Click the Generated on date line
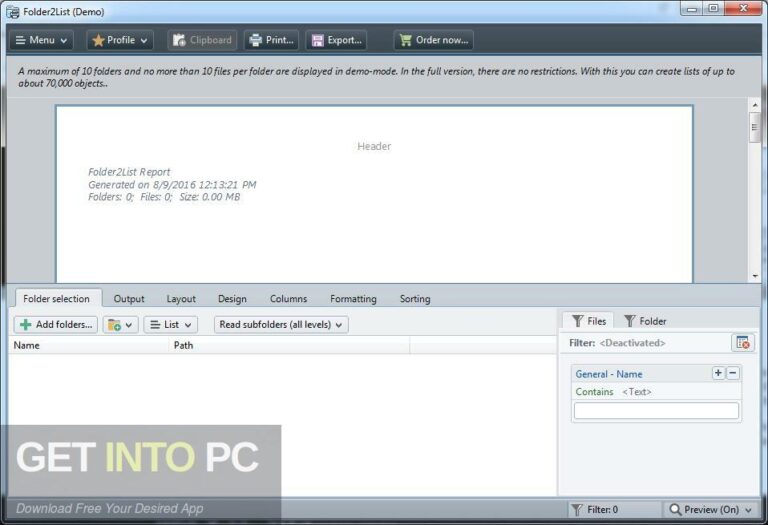This screenshot has height=525, width=768. coord(172,185)
